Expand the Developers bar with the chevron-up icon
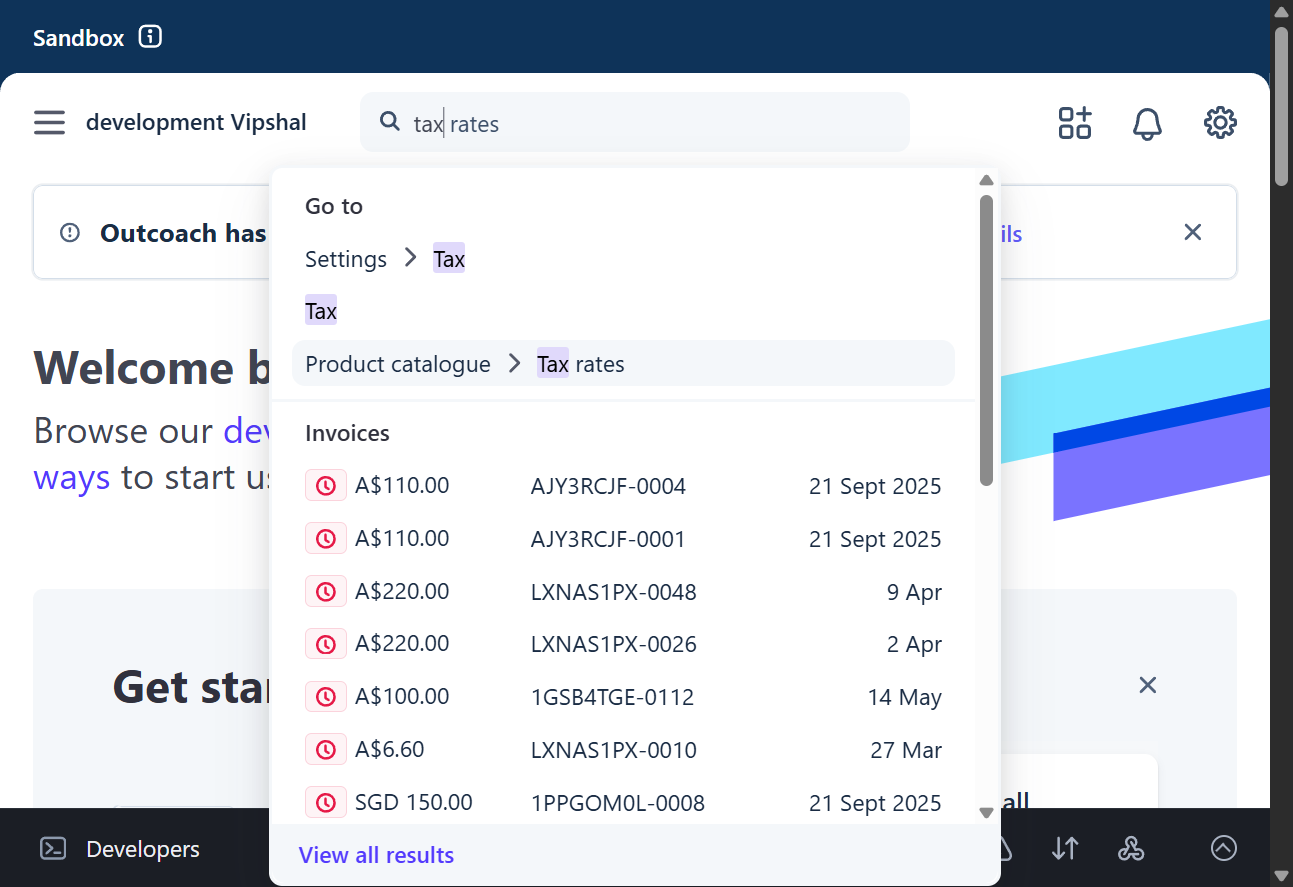Viewport: 1293px width, 887px height. tap(1224, 848)
